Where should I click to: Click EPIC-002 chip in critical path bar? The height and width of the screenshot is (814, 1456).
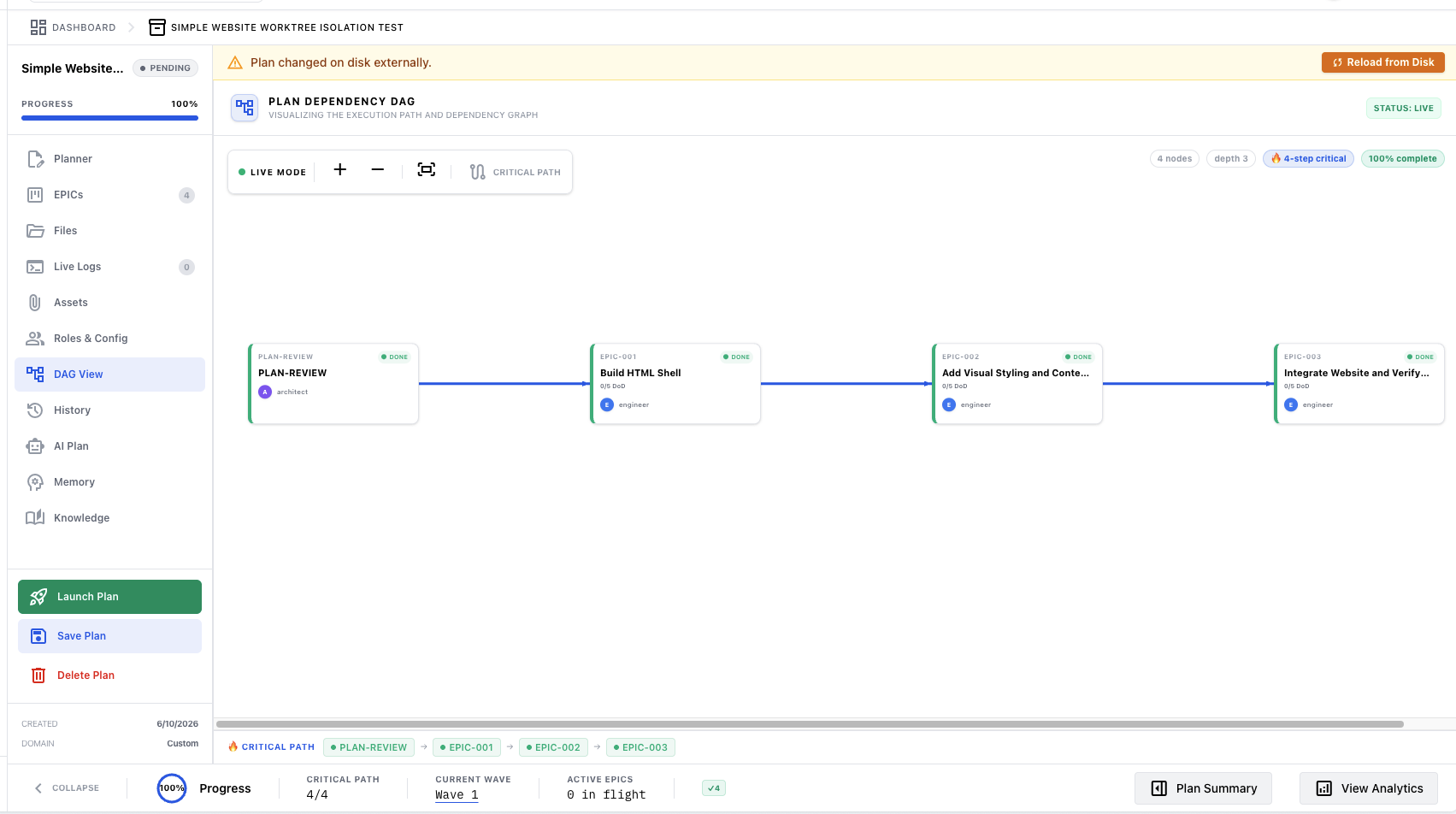click(553, 747)
